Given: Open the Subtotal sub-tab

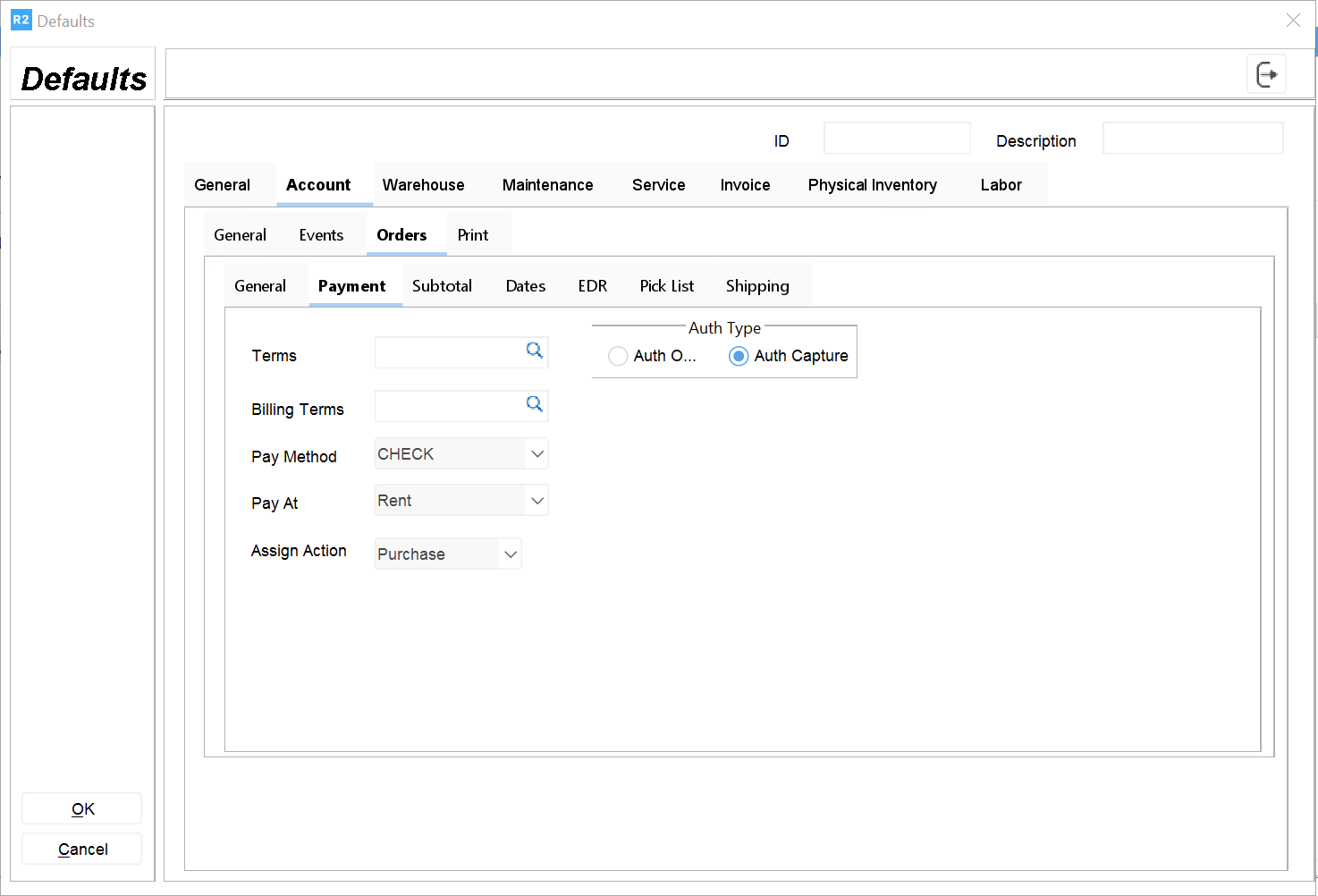Looking at the screenshot, I should [442, 286].
